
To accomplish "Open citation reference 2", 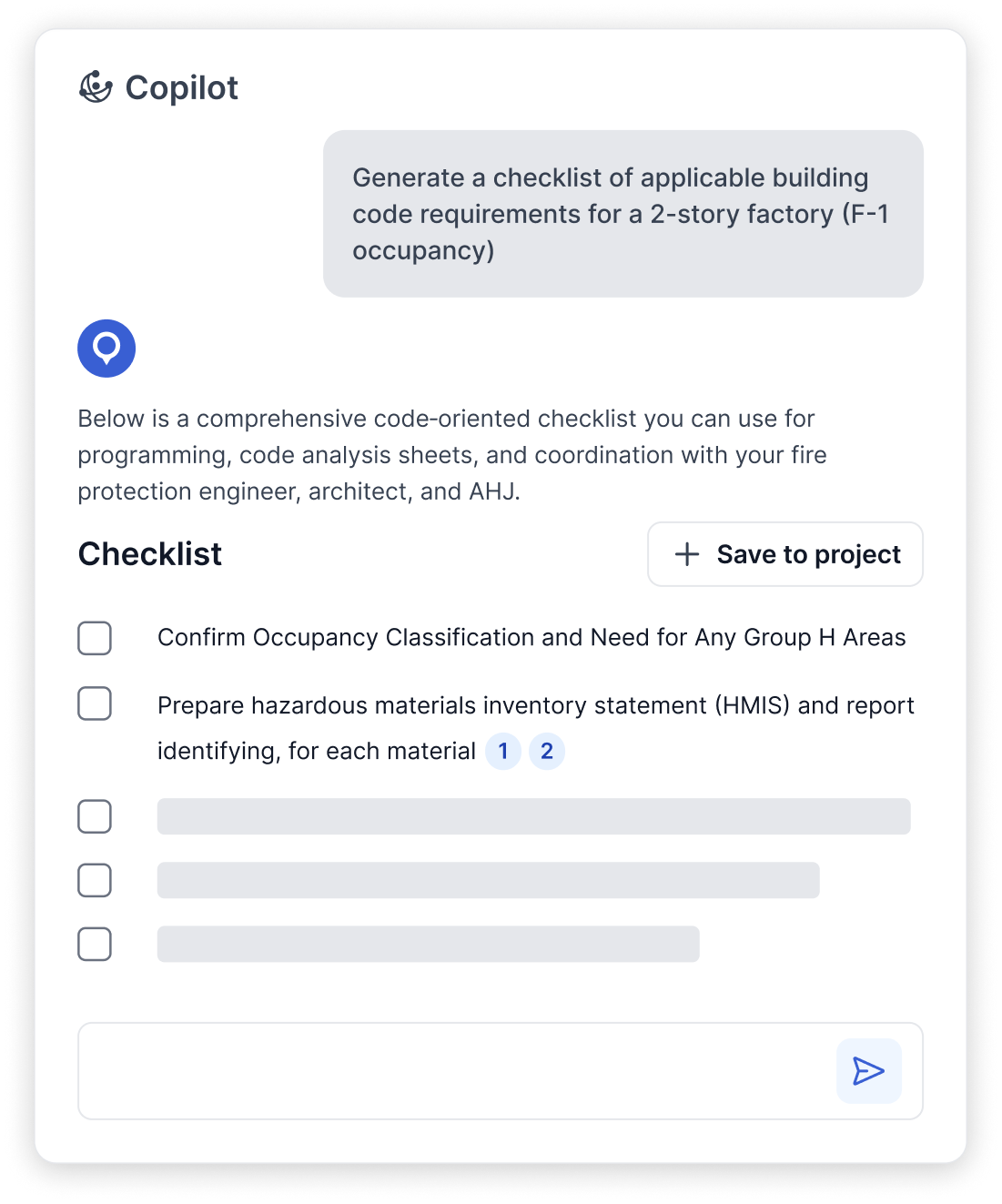I will coord(547,752).
